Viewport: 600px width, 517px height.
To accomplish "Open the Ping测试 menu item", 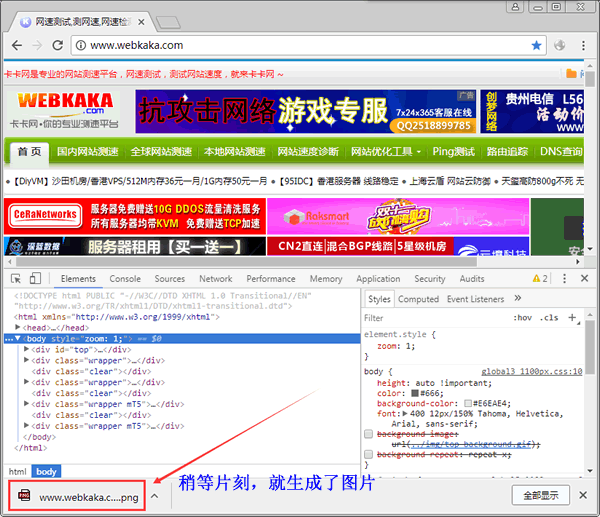I will (x=454, y=152).
